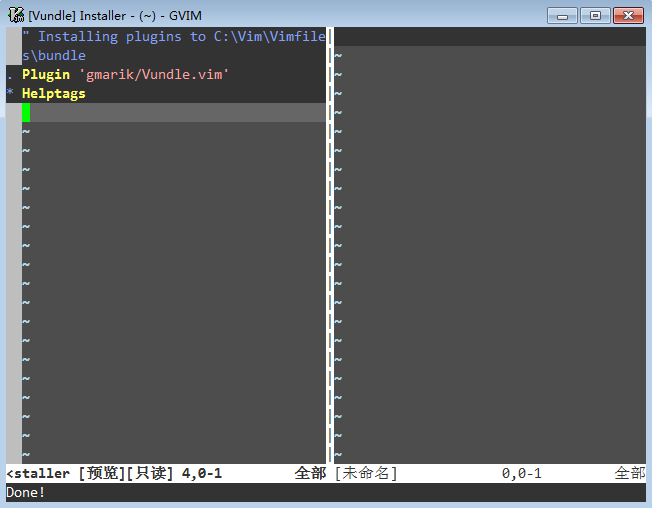Screen dimensions: 652x508
Task: Minimize the GVIM window
Action: 562,16
